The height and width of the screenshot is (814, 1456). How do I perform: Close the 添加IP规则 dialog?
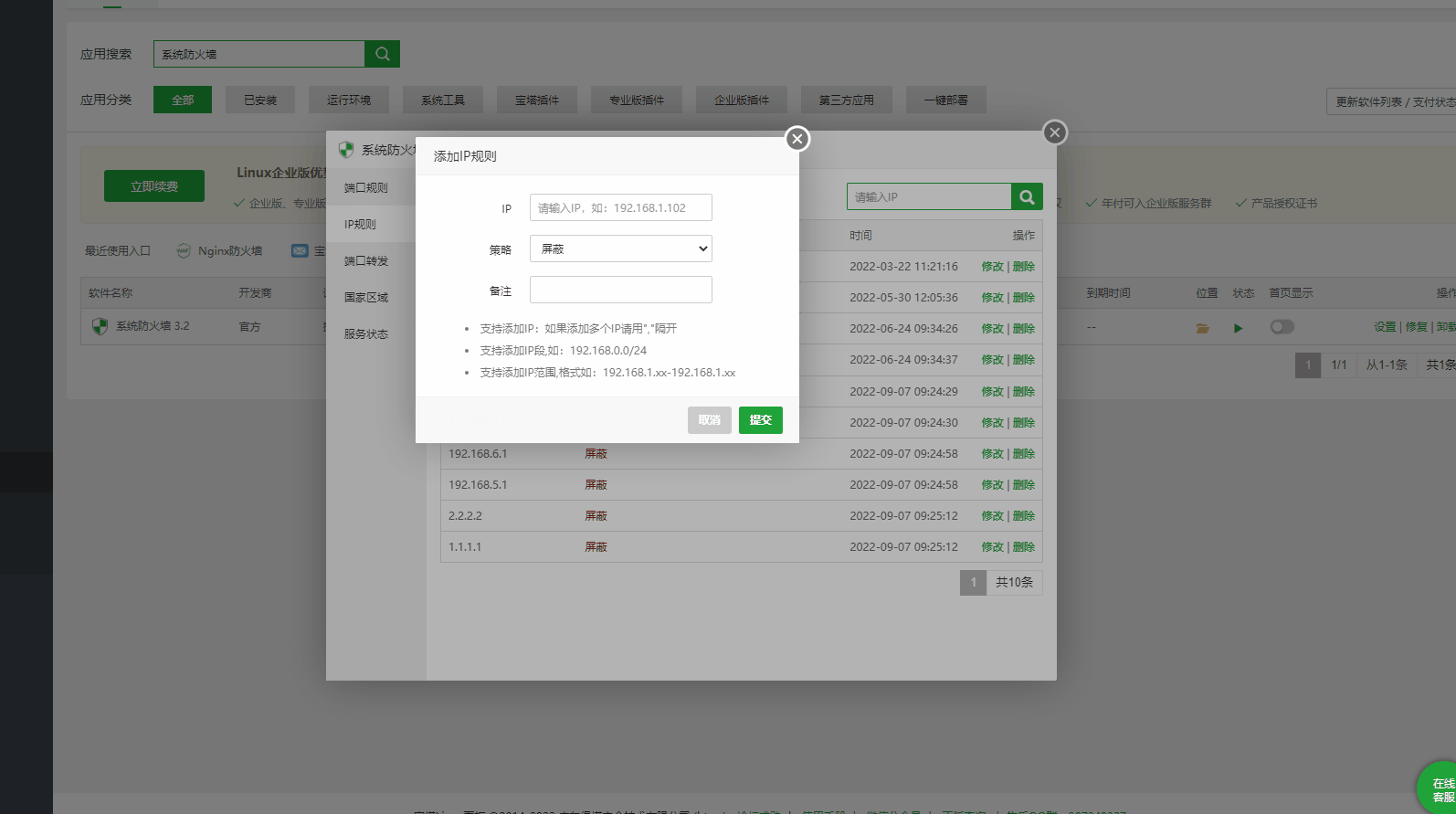point(797,139)
